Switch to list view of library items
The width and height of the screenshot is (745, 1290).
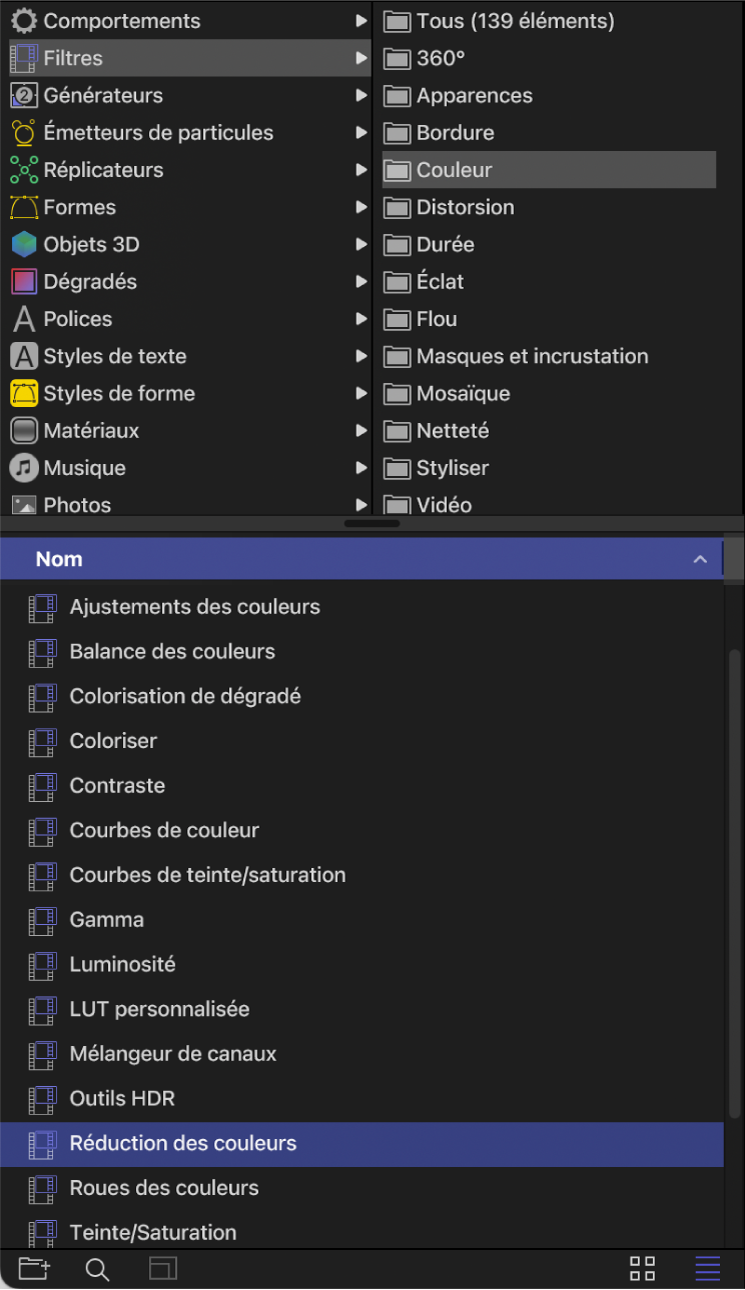point(707,1268)
